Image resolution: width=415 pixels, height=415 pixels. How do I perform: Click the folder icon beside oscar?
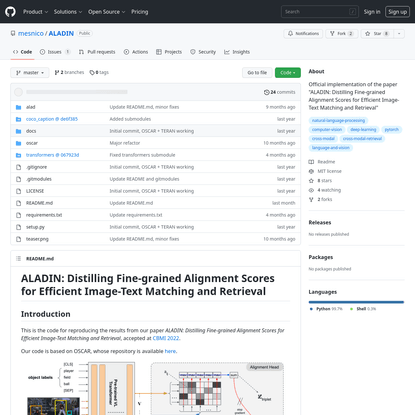[x=18, y=143]
